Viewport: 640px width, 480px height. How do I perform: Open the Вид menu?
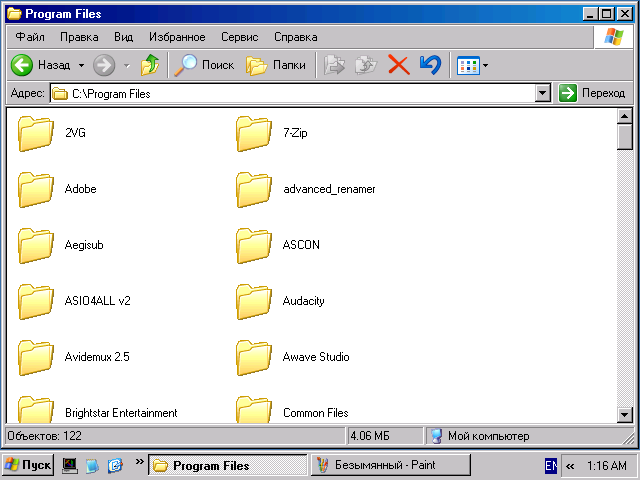tap(123, 37)
